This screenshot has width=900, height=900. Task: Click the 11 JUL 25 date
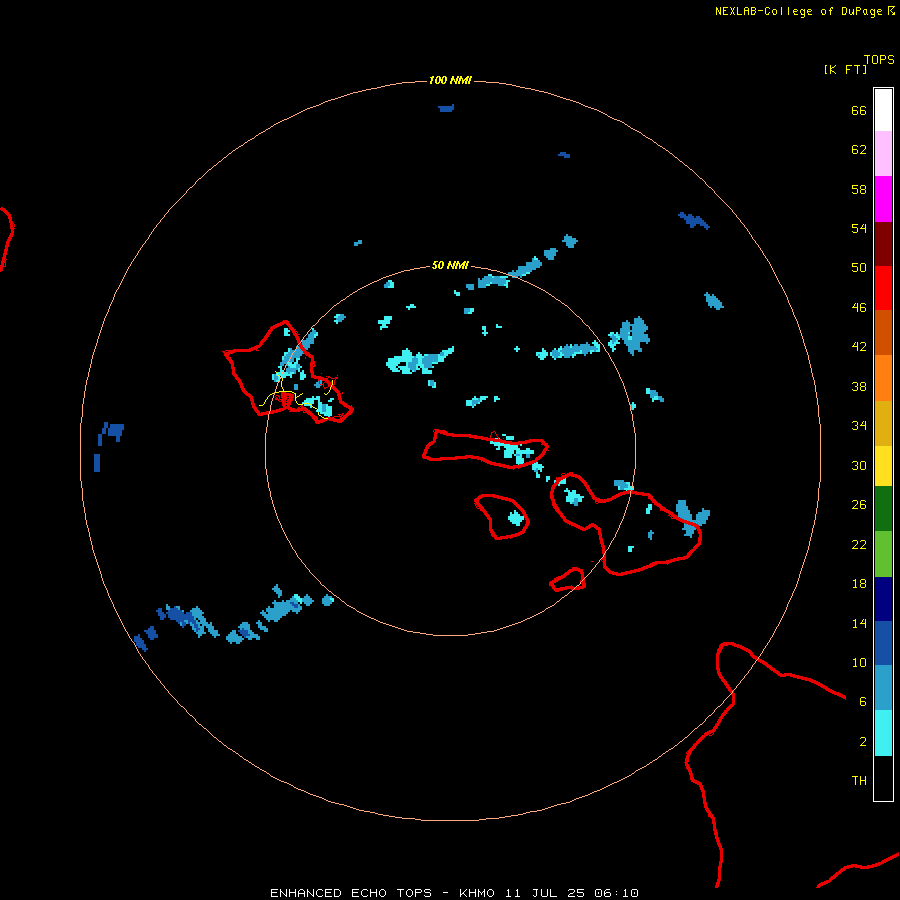545,893
